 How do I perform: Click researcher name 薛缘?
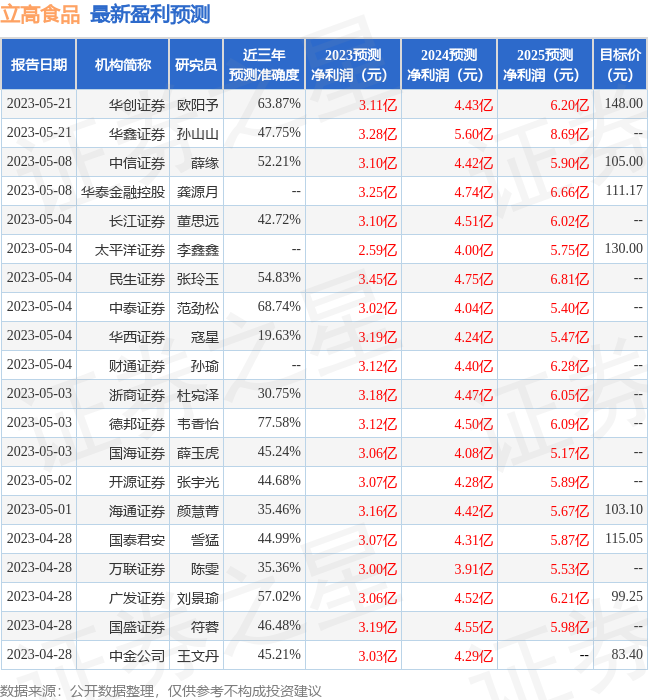[x=205, y=163]
